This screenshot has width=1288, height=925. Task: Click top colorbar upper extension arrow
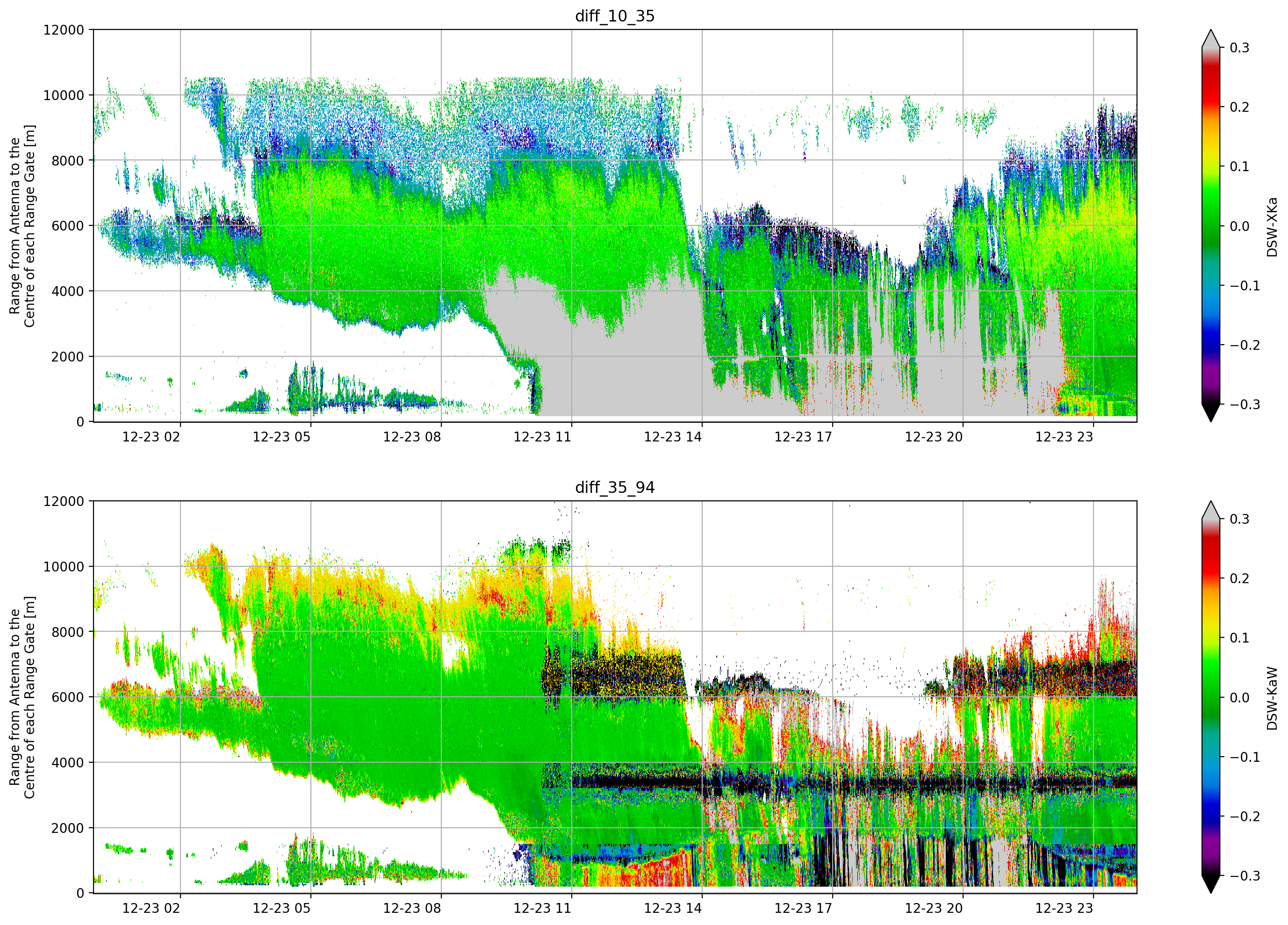(1211, 39)
